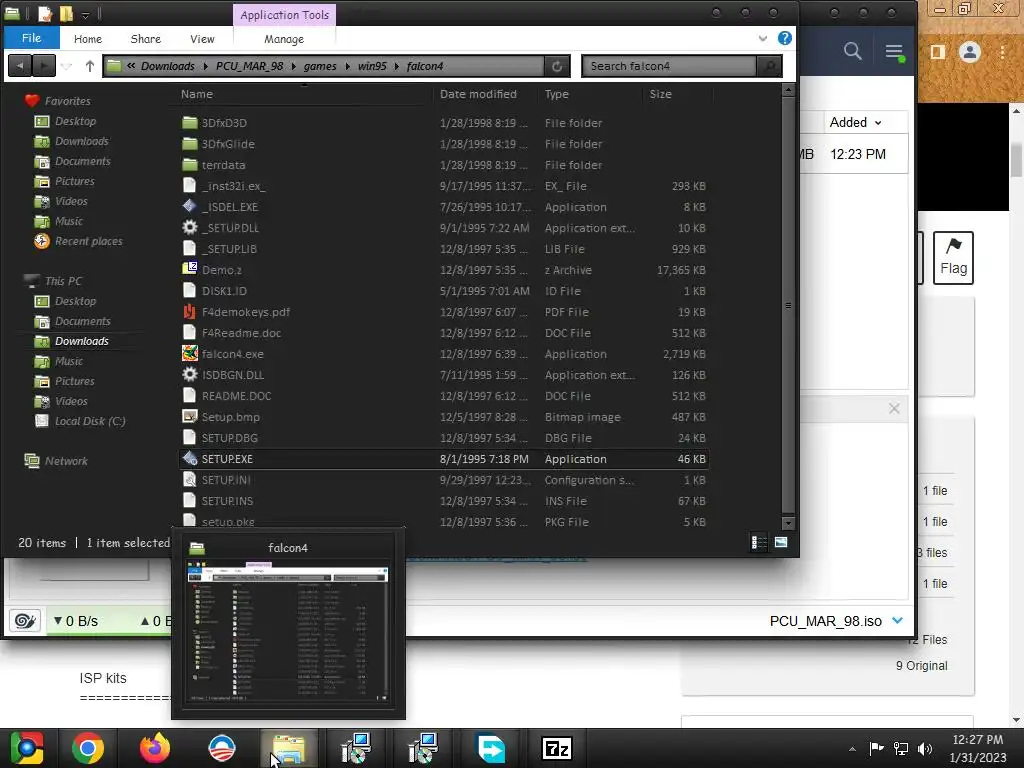This screenshot has height=768, width=1024.
Task: Click the volume speaker tray icon
Action: 925,748
